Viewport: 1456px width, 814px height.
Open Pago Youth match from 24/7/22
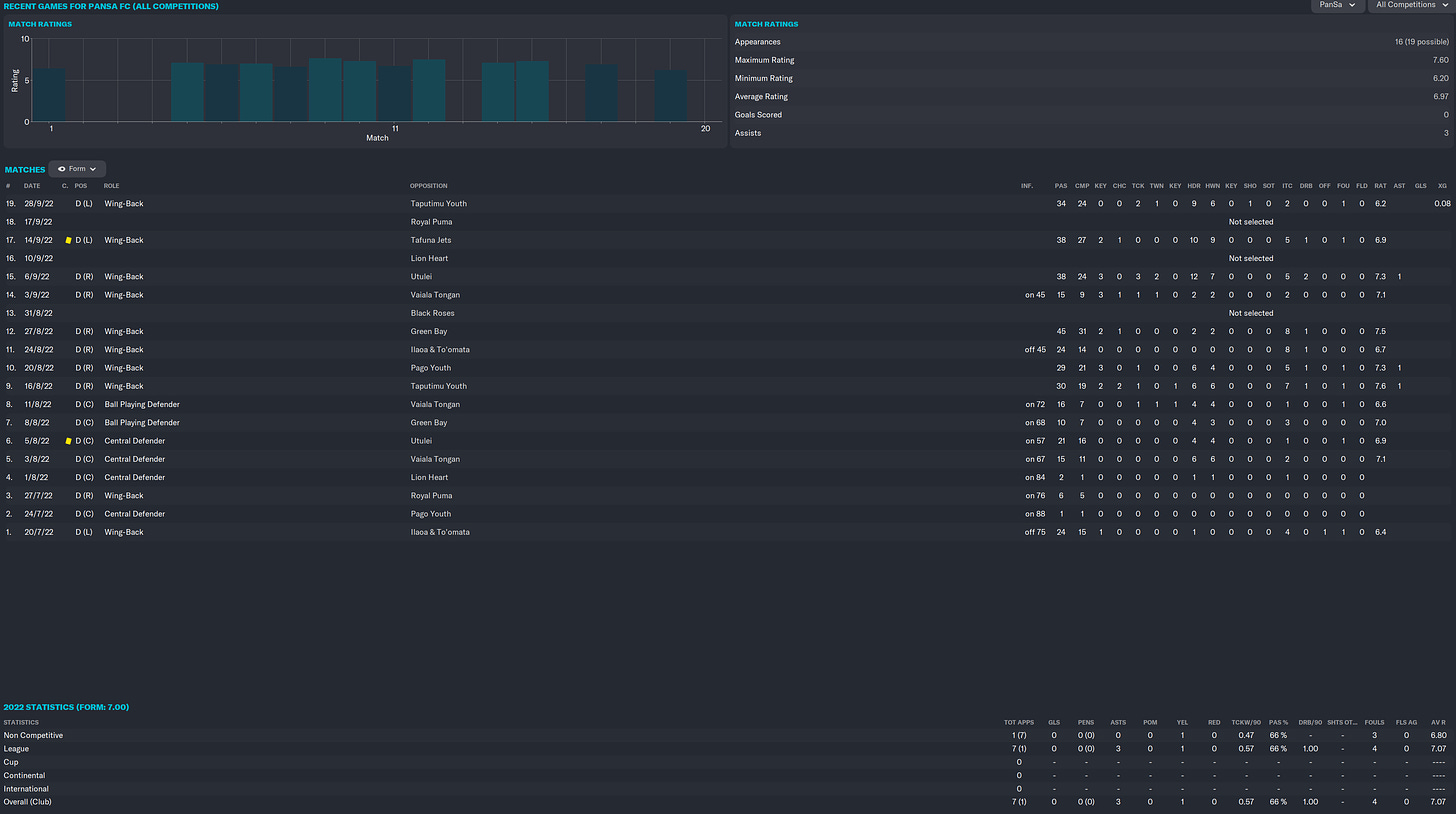click(430, 514)
